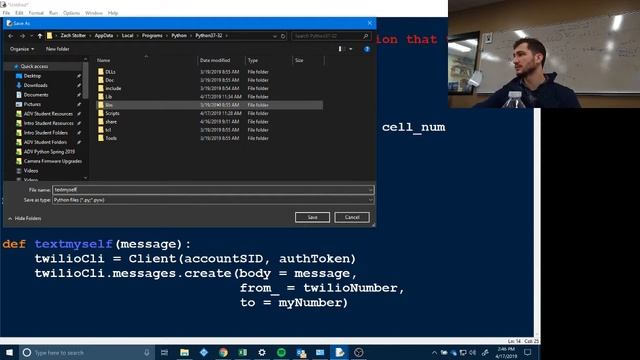This screenshot has height=360, width=640.
Task: Select the Doc folder
Action: [x=109, y=80]
